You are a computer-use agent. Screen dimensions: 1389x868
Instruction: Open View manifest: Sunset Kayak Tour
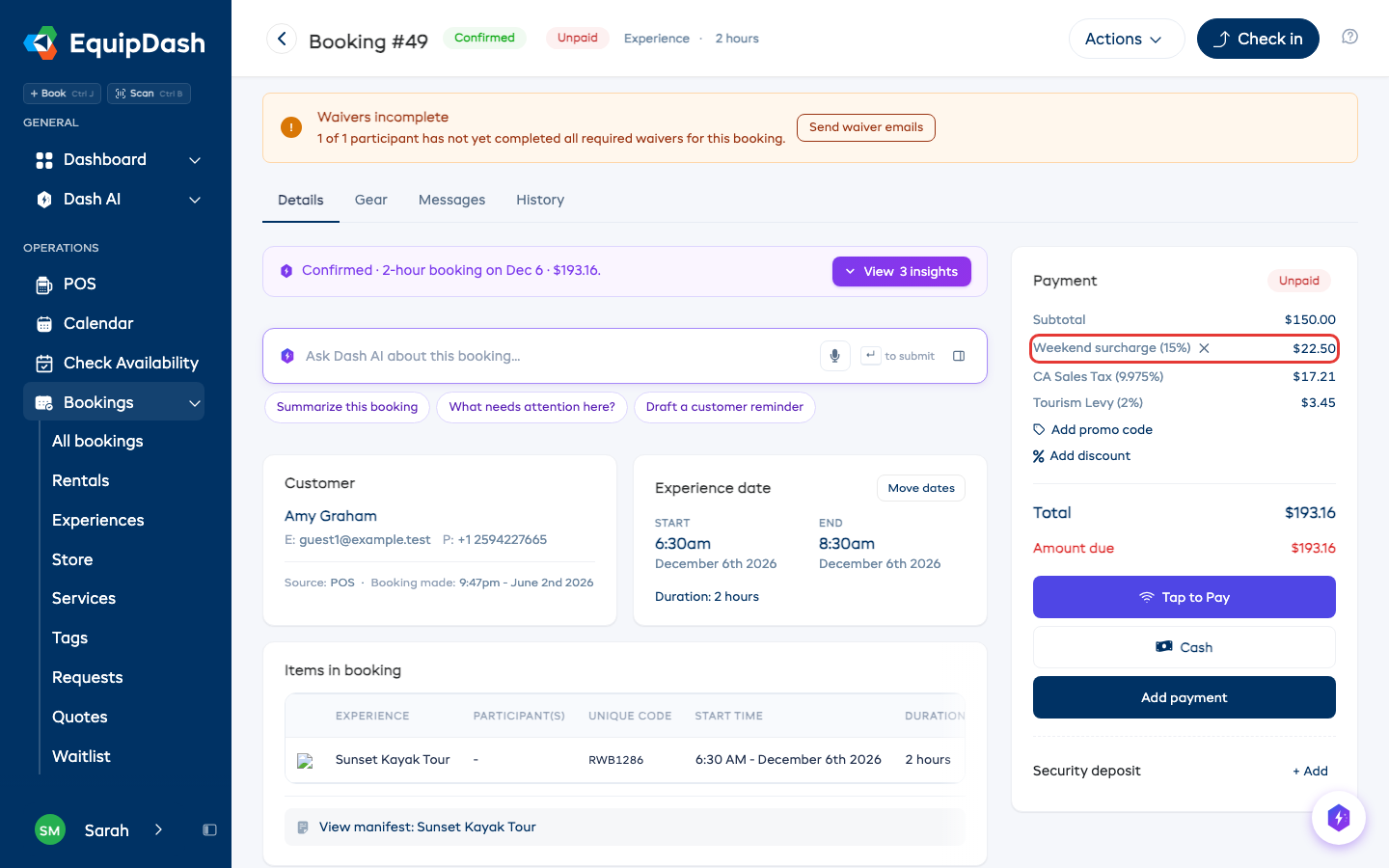[x=624, y=827]
